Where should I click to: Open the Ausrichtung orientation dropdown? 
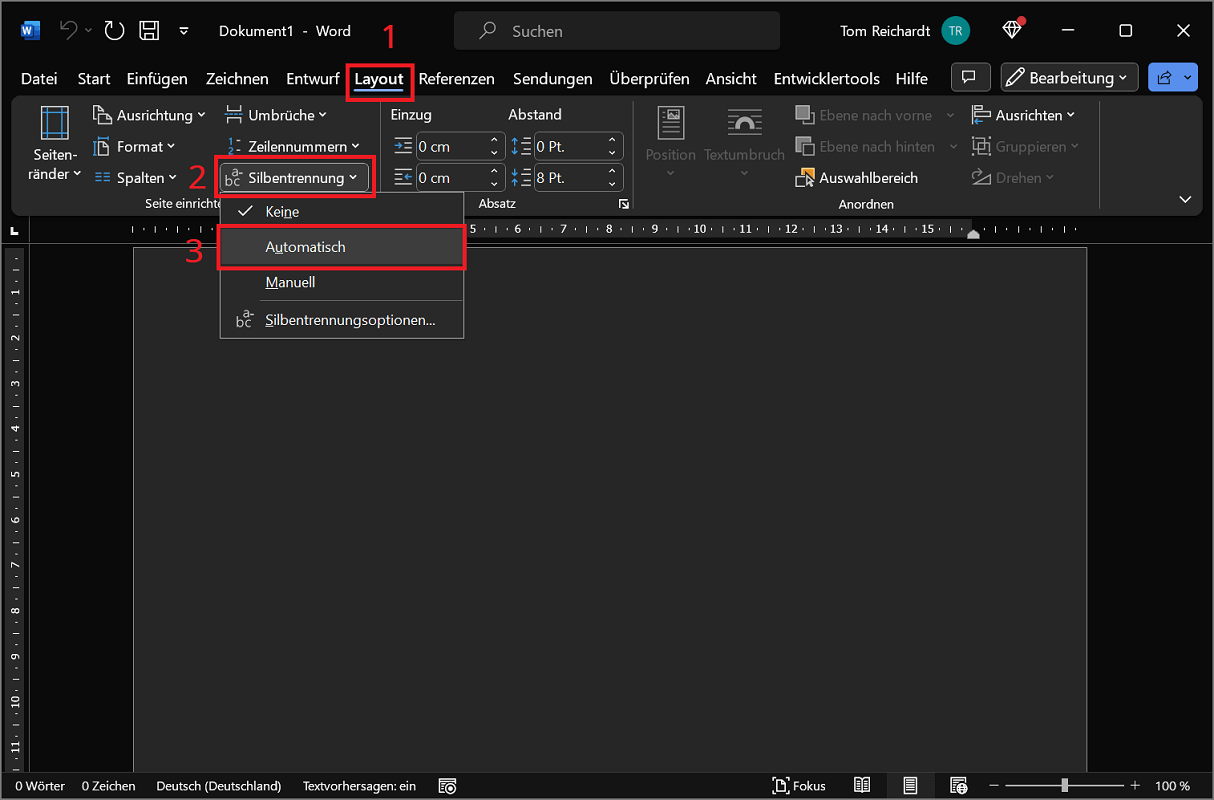pyautogui.click(x=149, y=115)
